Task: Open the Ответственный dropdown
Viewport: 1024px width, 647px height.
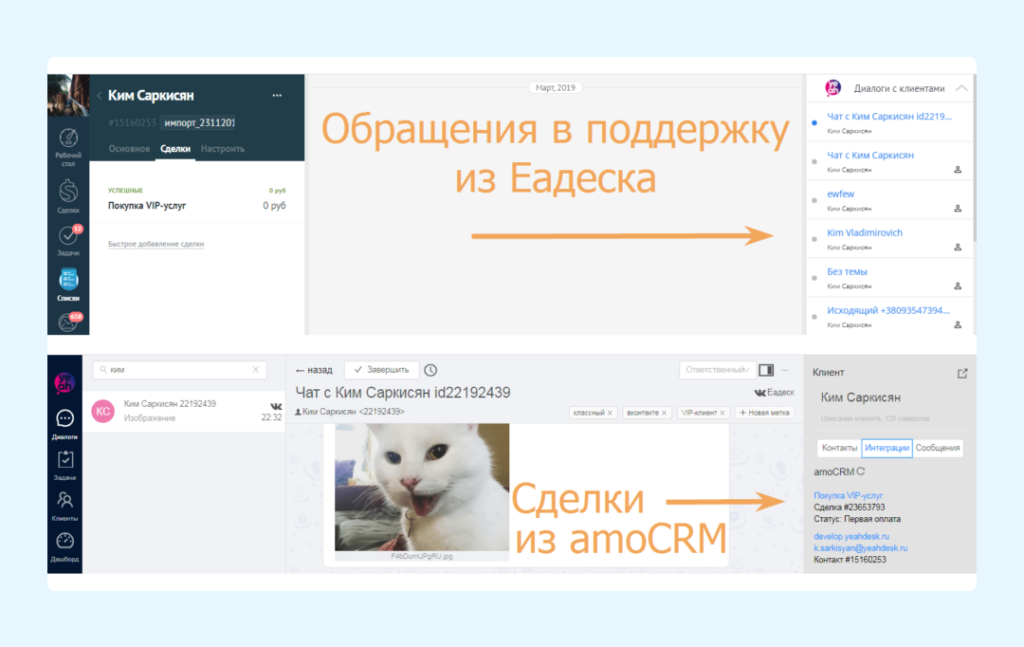Action: tap(715, 370)
